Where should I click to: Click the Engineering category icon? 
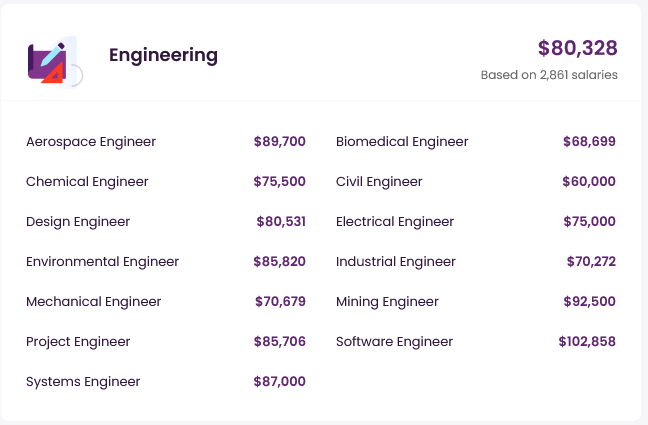coord(53,59)
